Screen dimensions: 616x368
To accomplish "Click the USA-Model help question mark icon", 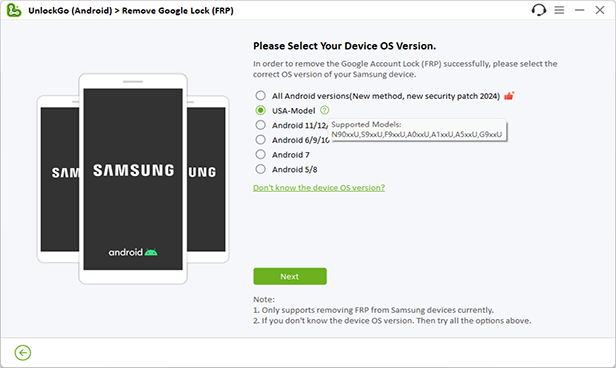I will click(324, 110).
